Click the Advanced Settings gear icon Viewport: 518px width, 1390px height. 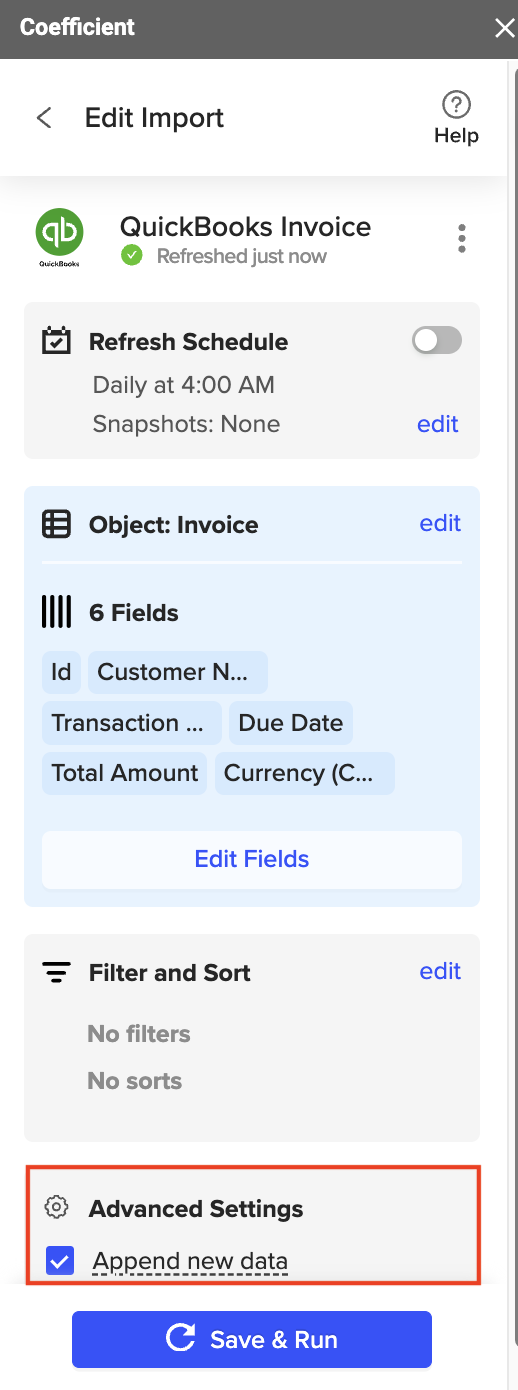coord(57,1208)
